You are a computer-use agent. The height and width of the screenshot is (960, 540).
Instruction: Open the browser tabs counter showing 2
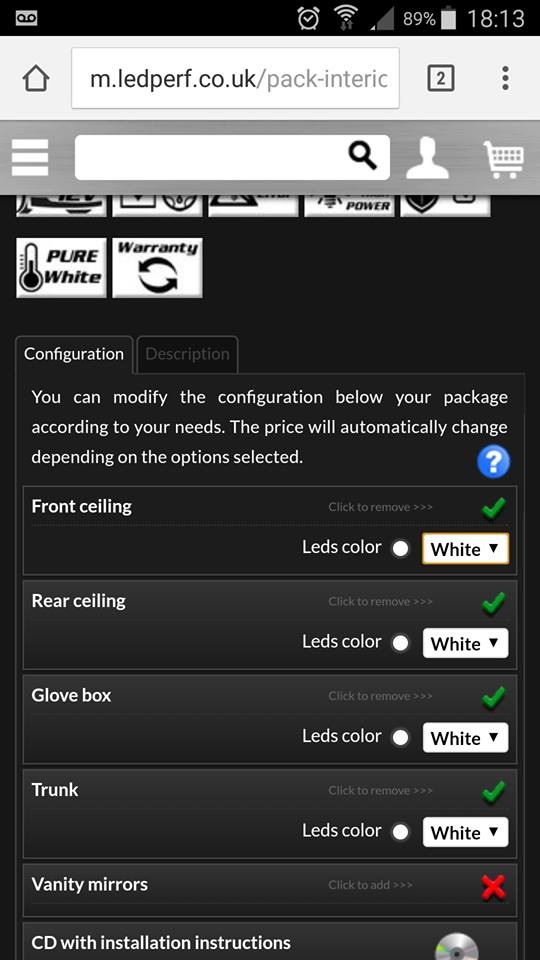click(x=440, y=78)
